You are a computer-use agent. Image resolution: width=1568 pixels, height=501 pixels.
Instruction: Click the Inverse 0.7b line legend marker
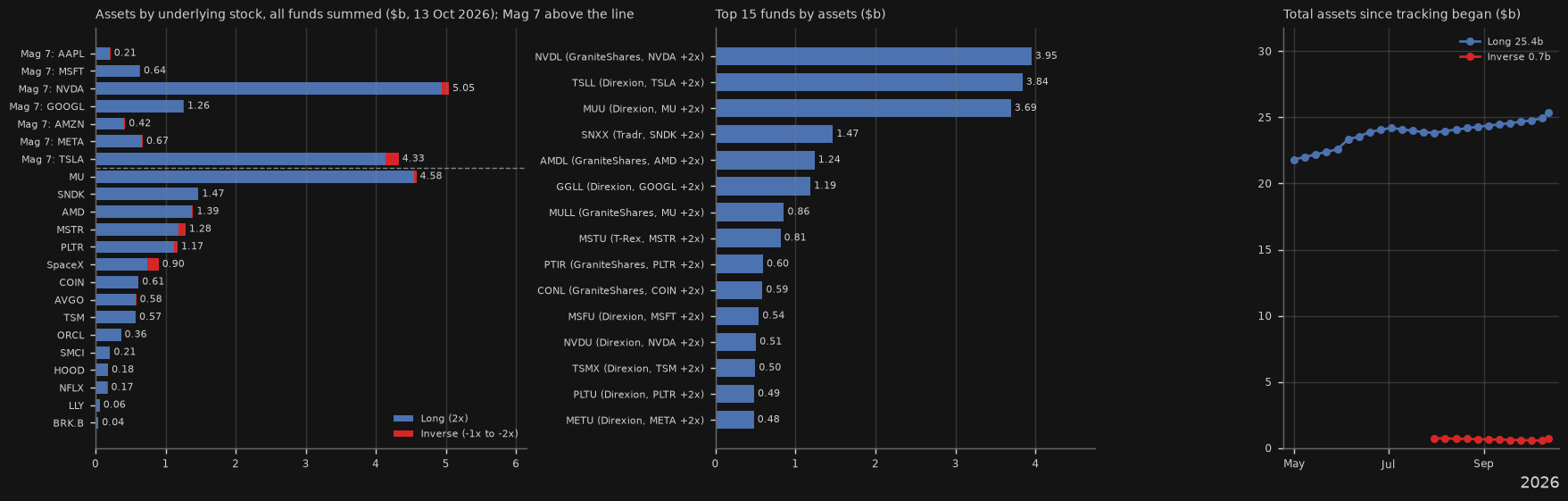(1470, 57)
